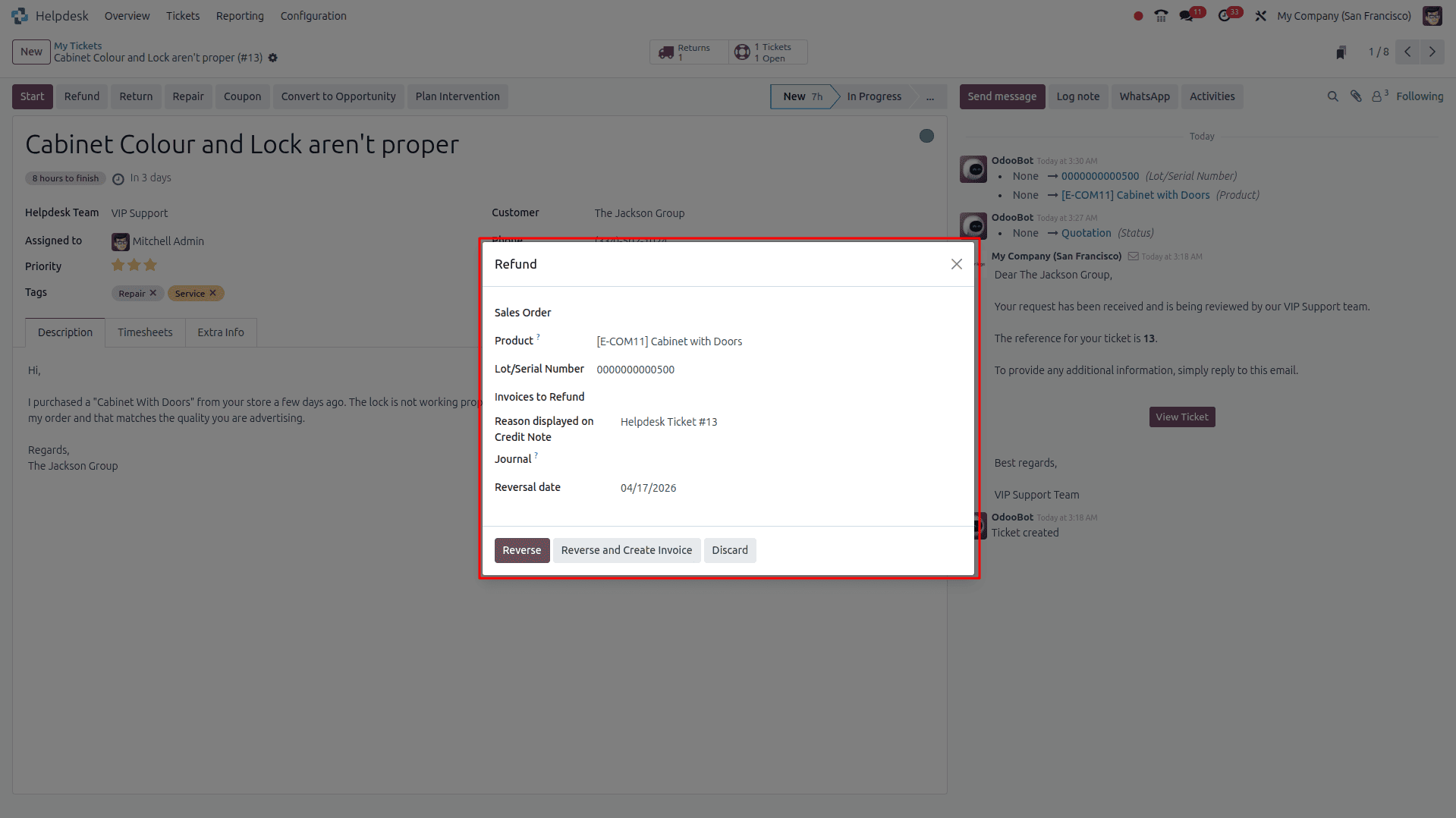Create a New ticket
Viewport: 1456px width, 818px height.
click(x=31, y=52)
